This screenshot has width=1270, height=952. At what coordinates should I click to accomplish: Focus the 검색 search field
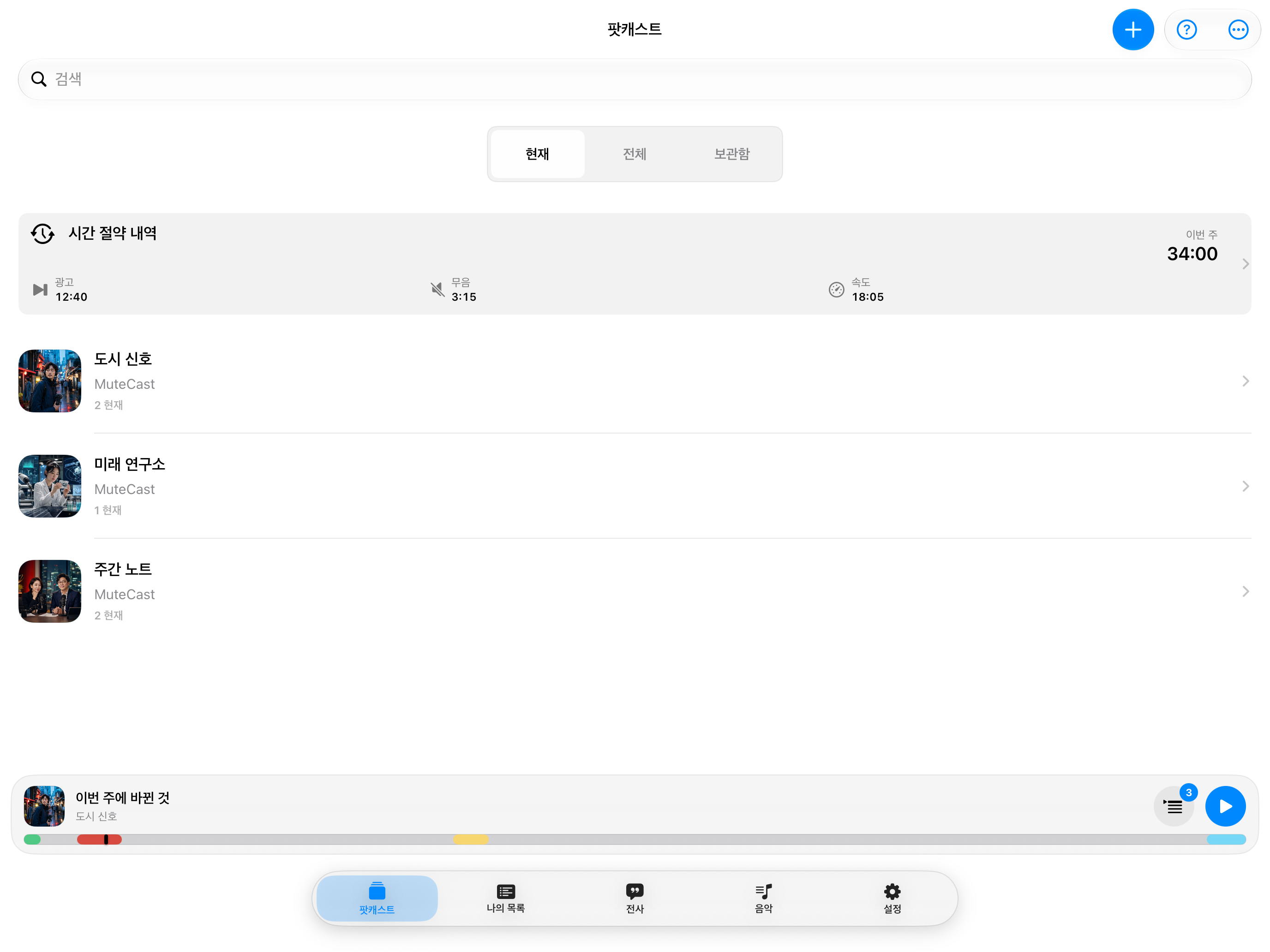coord(635,79)
